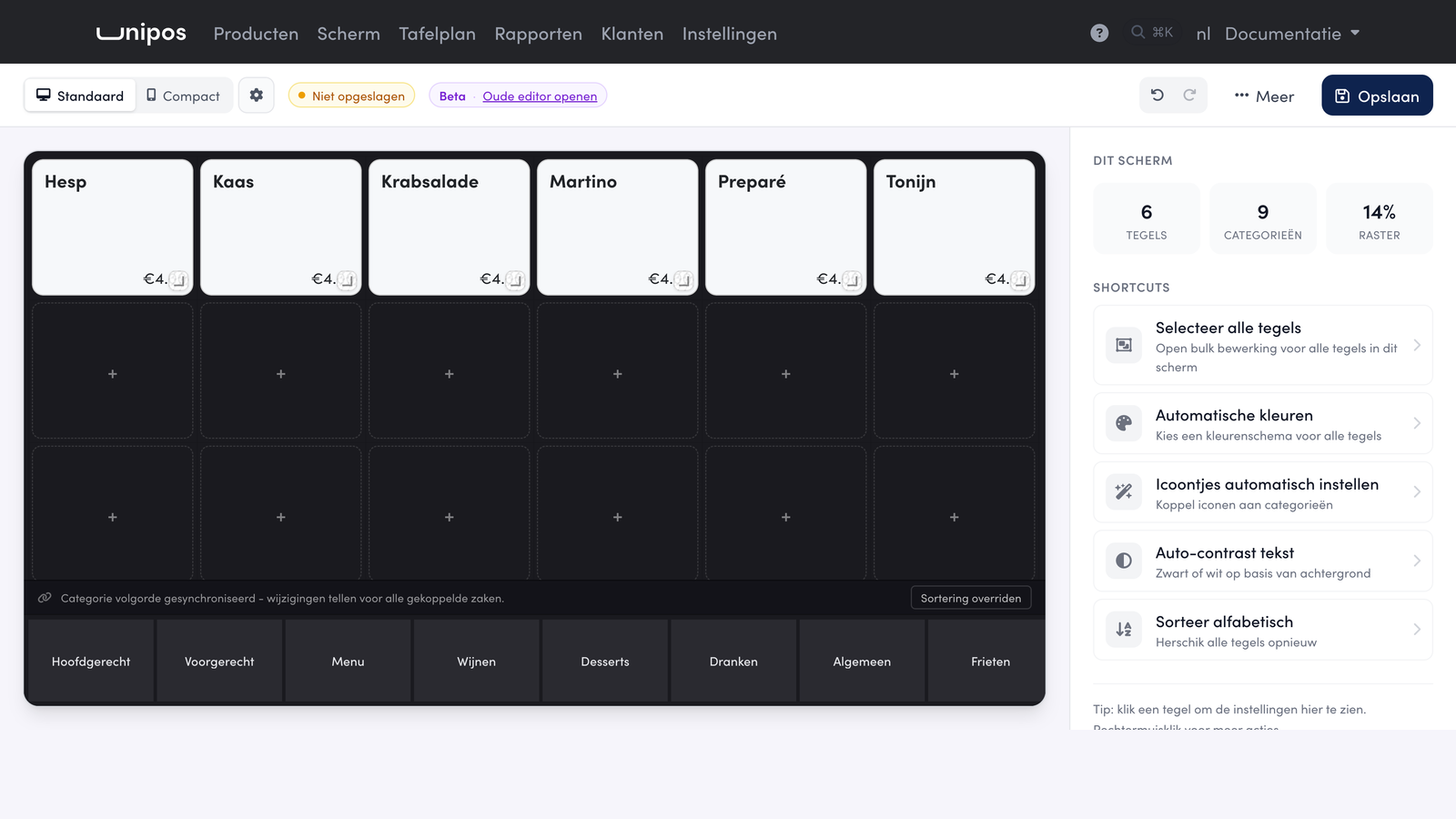
Task: Open the settings gear beside Compact
Action: pyautogui.click(x=257, y=96)
